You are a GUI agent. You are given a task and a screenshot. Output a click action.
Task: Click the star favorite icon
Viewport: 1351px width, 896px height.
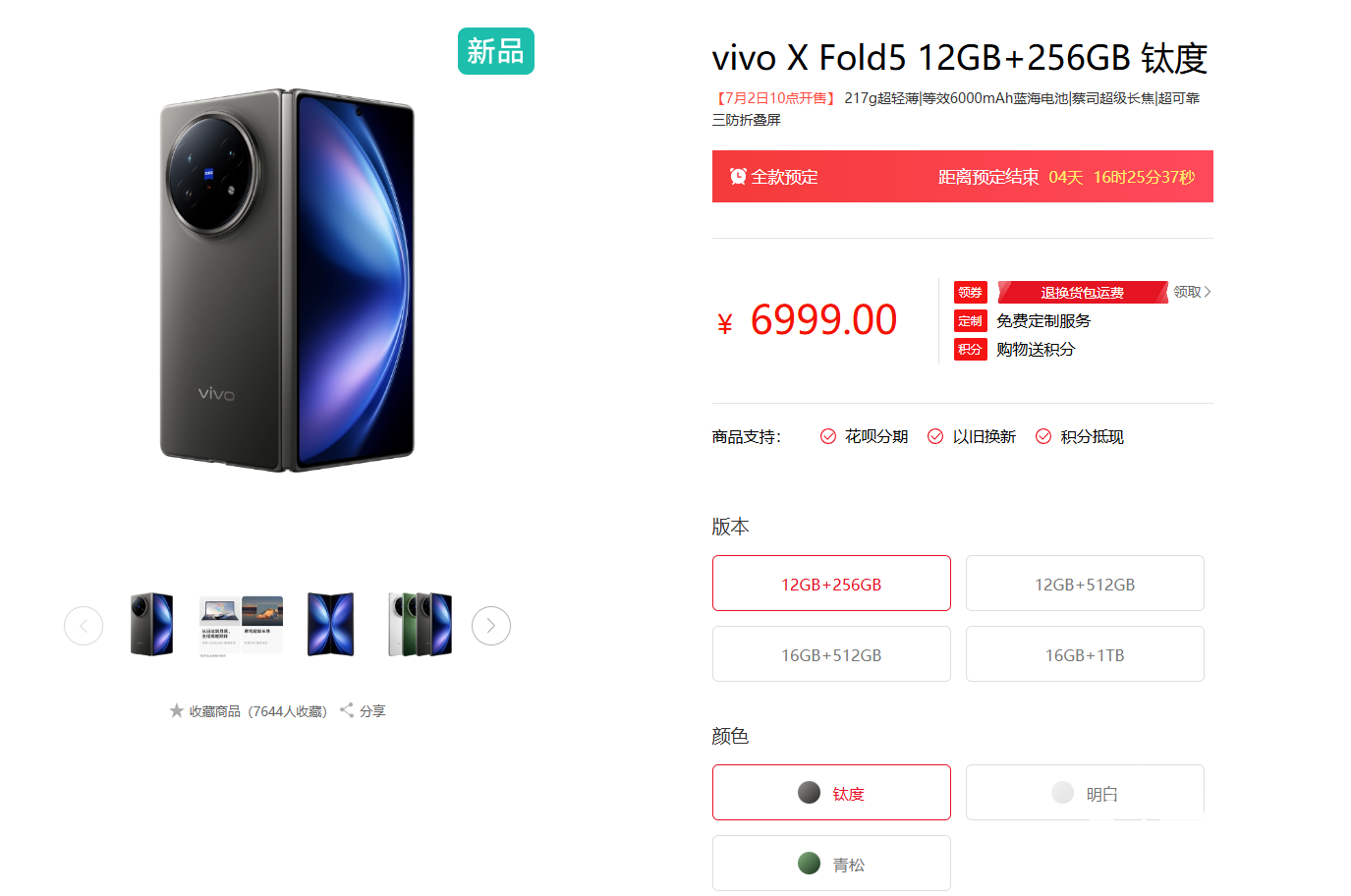coord(177,710)
